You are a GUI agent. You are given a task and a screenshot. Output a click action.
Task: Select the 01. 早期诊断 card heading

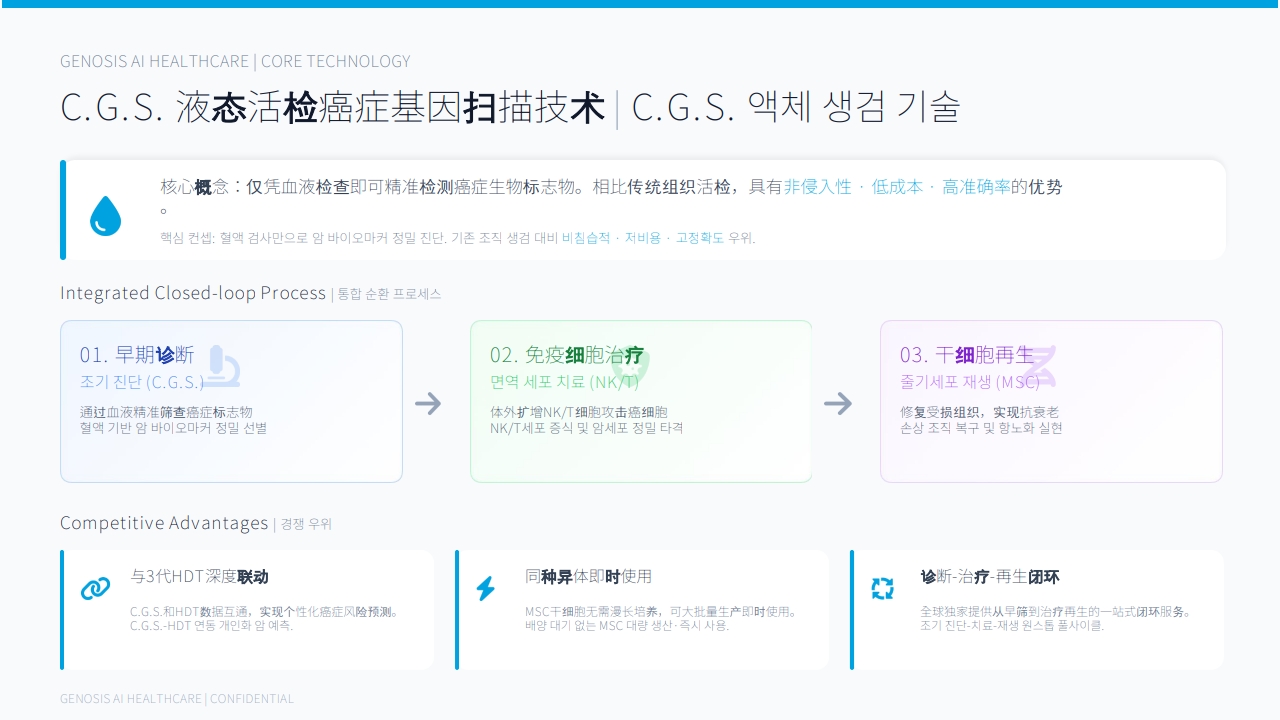(137, 355)
